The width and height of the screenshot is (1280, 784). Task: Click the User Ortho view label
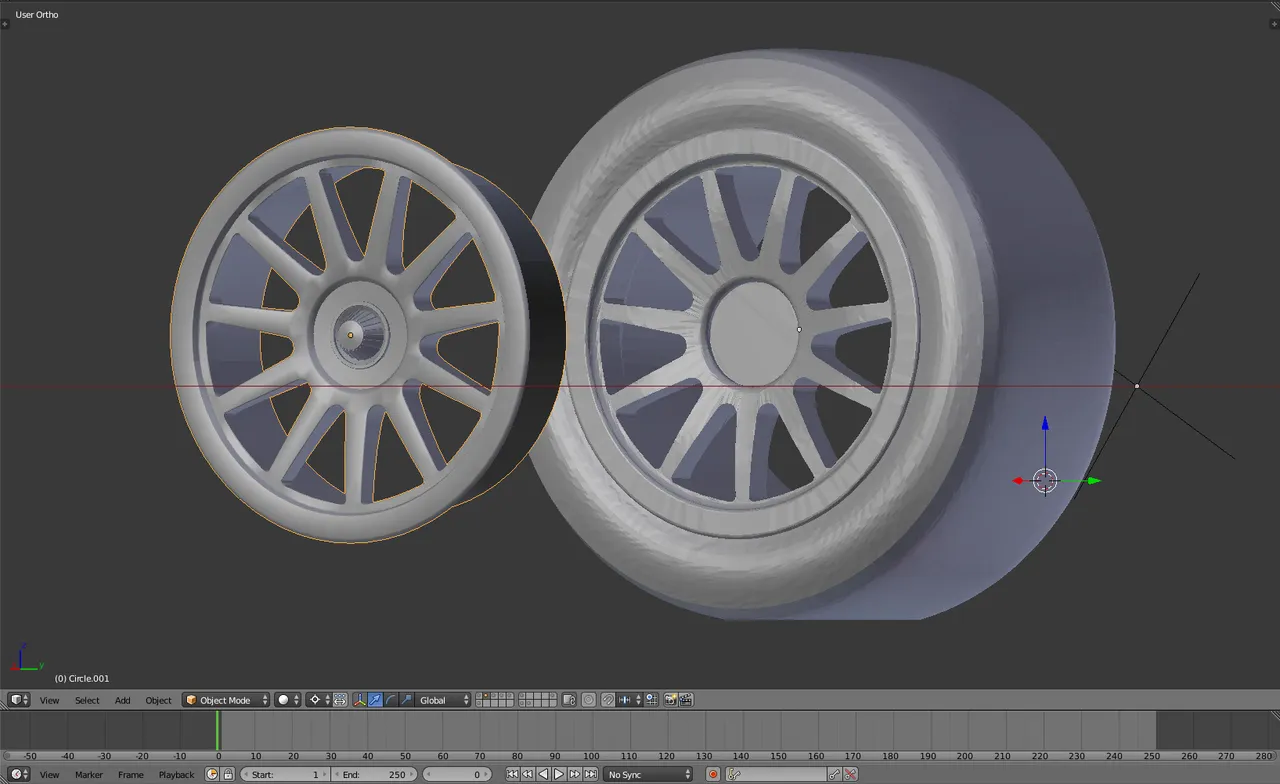point(37,15)
